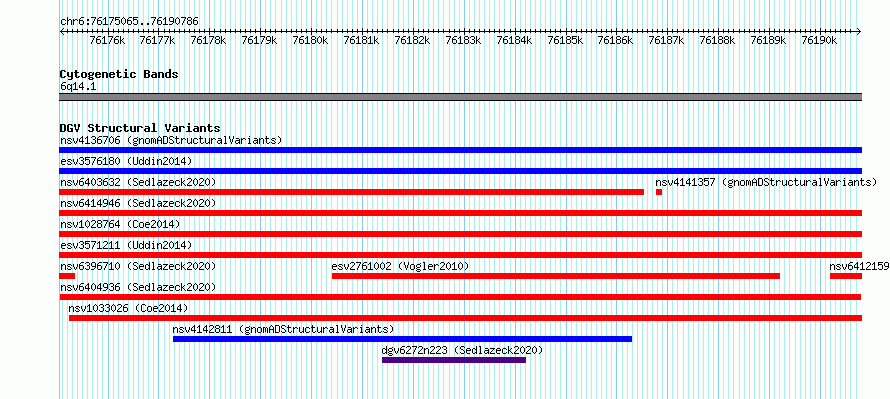Image resolution: width=890 pixels, height=399 pixels.
Task: Select the red bar under nsv1033026
Action: coord(465,318)
